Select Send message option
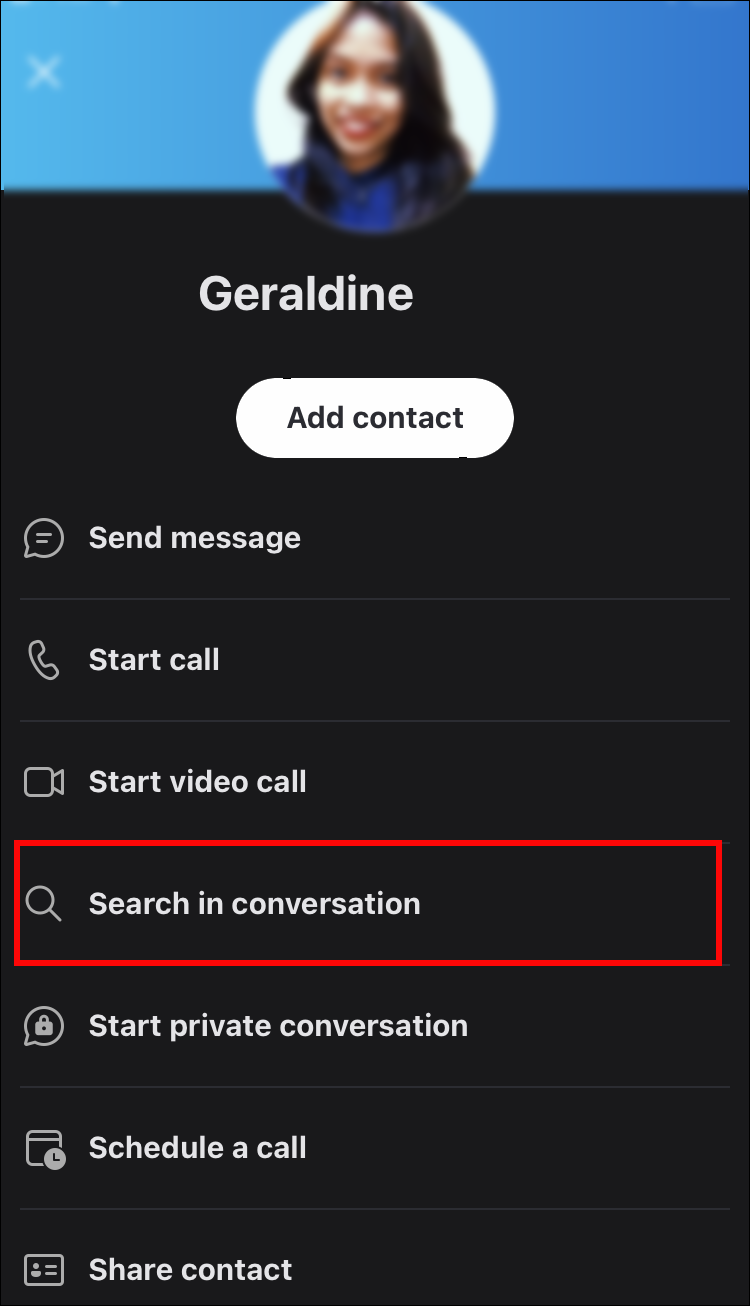750x1306 pixels. point(375,539)
